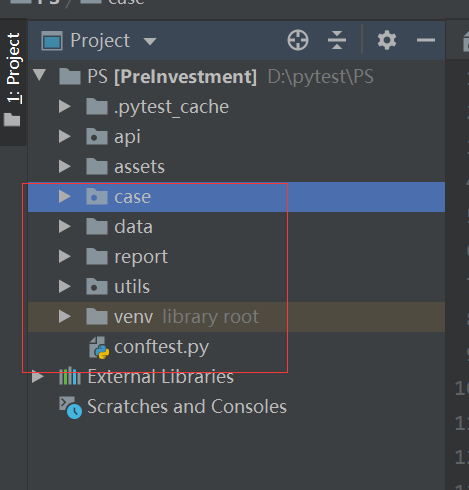Expand the venv folder arrow
The image size is (469, 490).
[65, 317]
